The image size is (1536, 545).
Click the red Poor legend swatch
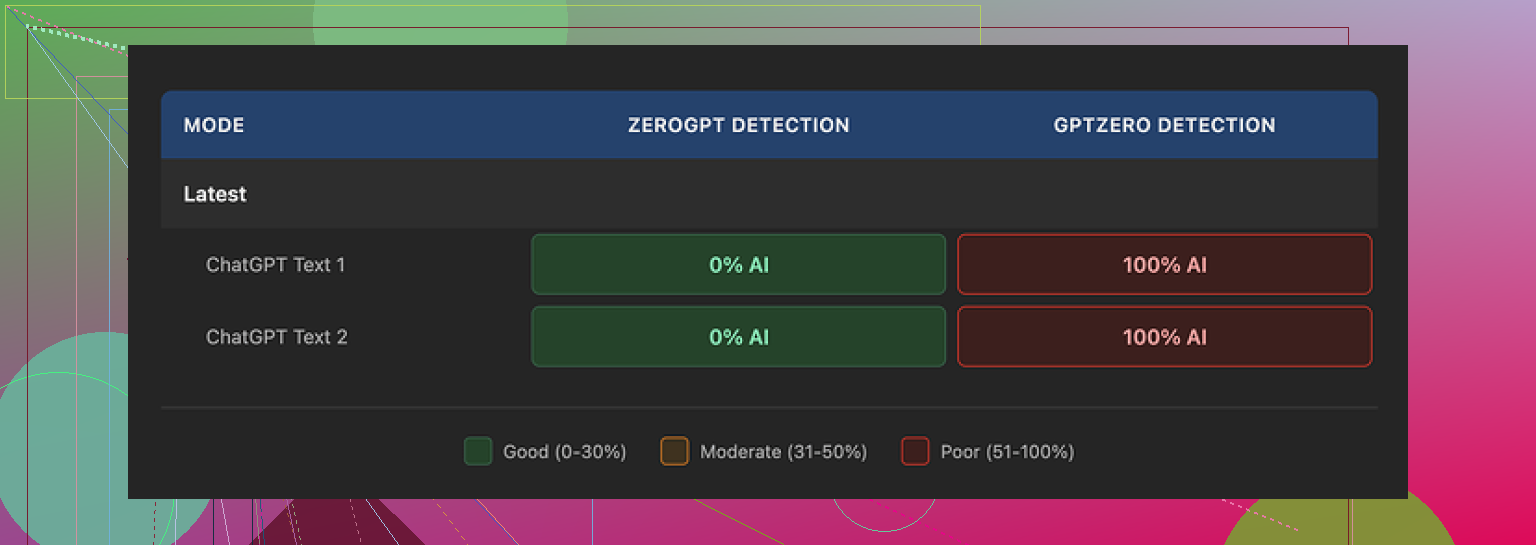point(915,452)
